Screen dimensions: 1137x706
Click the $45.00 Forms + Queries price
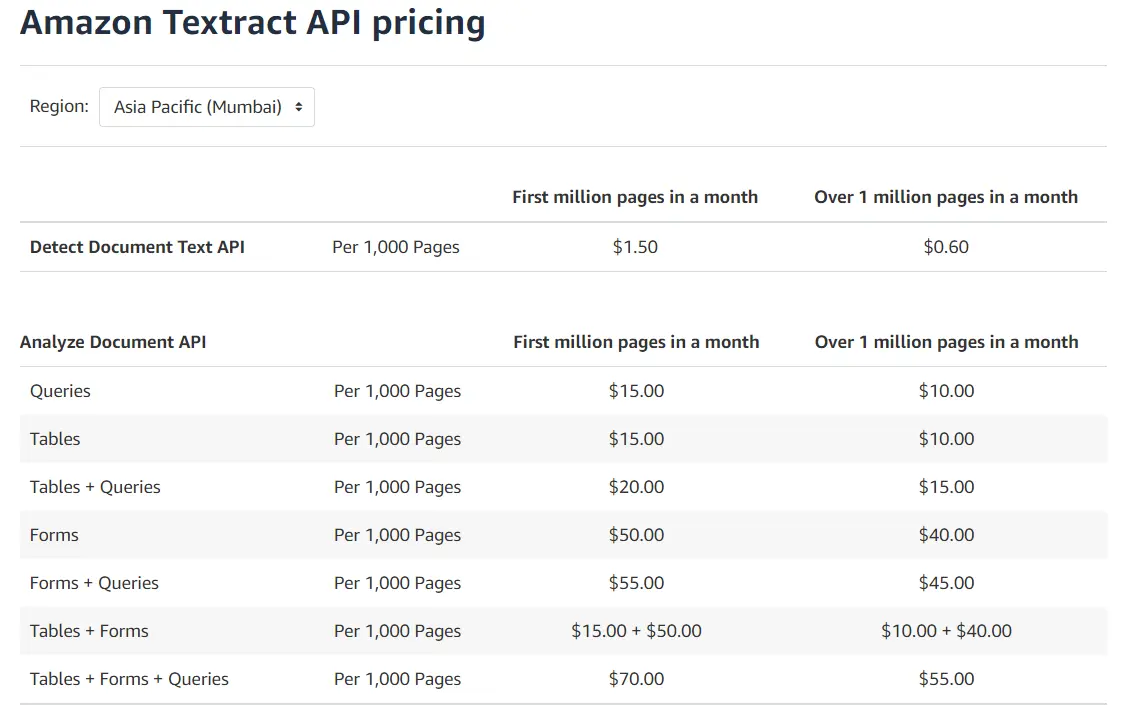946,583
